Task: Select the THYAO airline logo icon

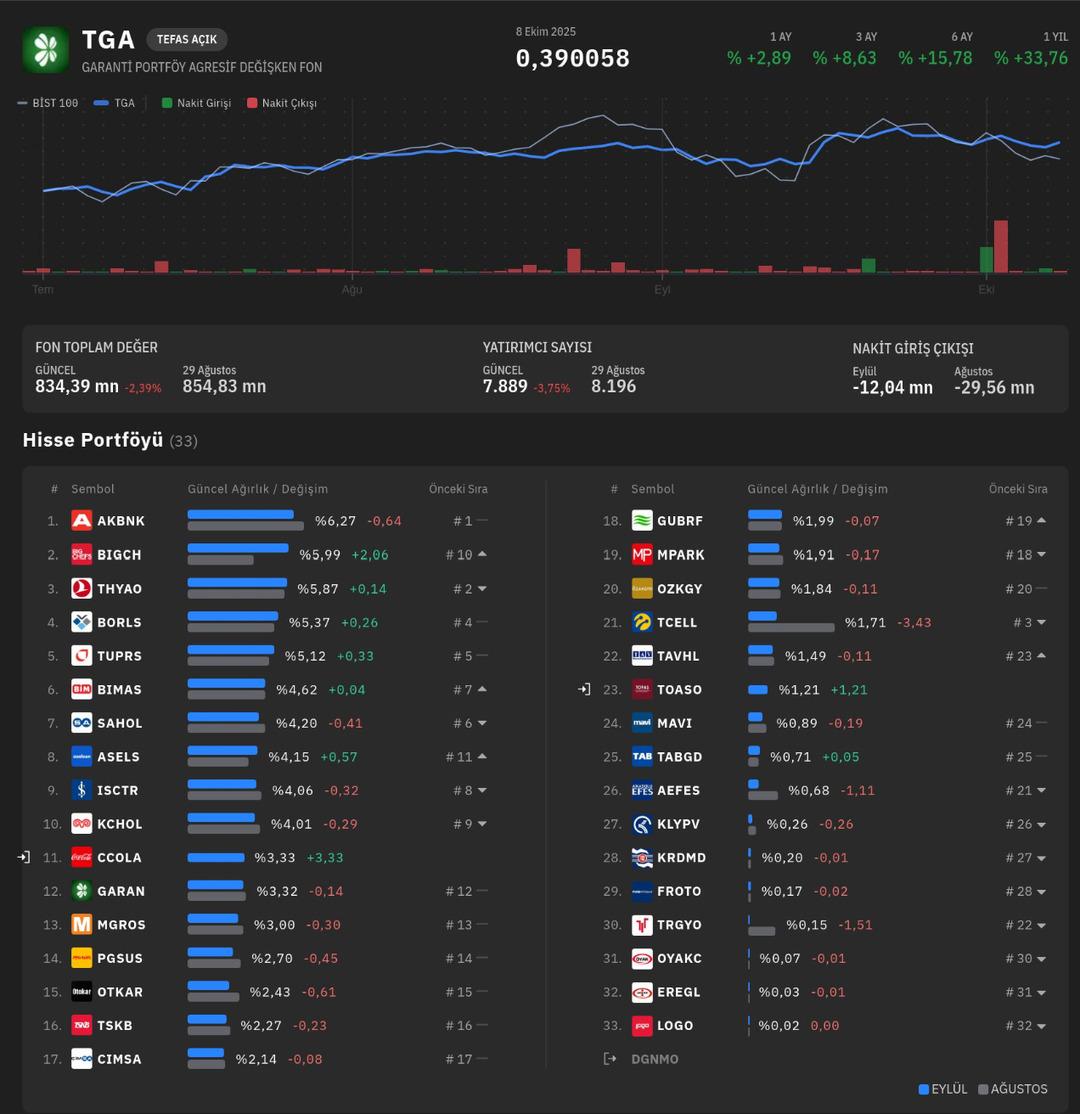Action: [x=82, y=588]
